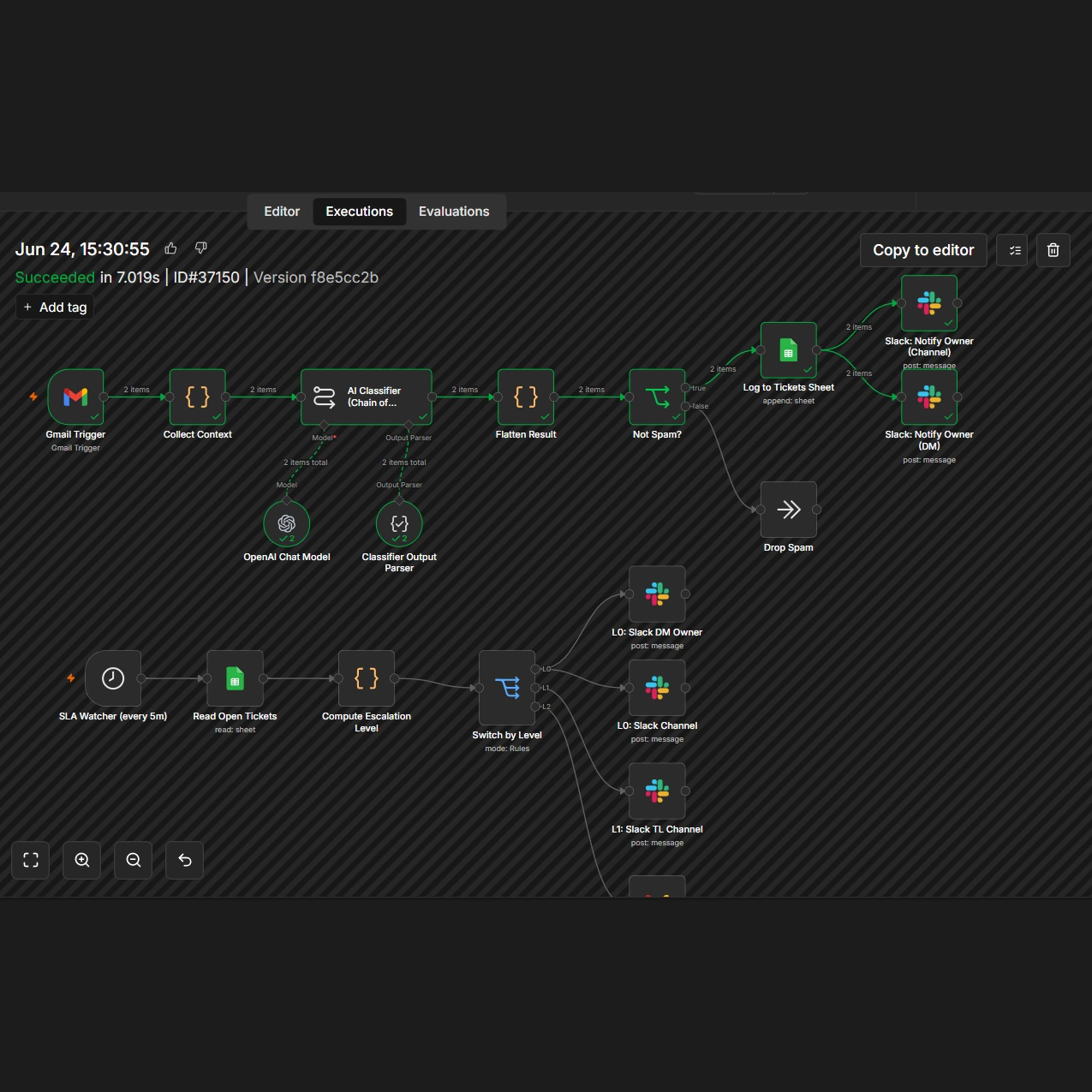Screen dimensions: 1092x1092
Task: Open Slack: Notify Owner (Channel) node
Action: pos(929,303)
